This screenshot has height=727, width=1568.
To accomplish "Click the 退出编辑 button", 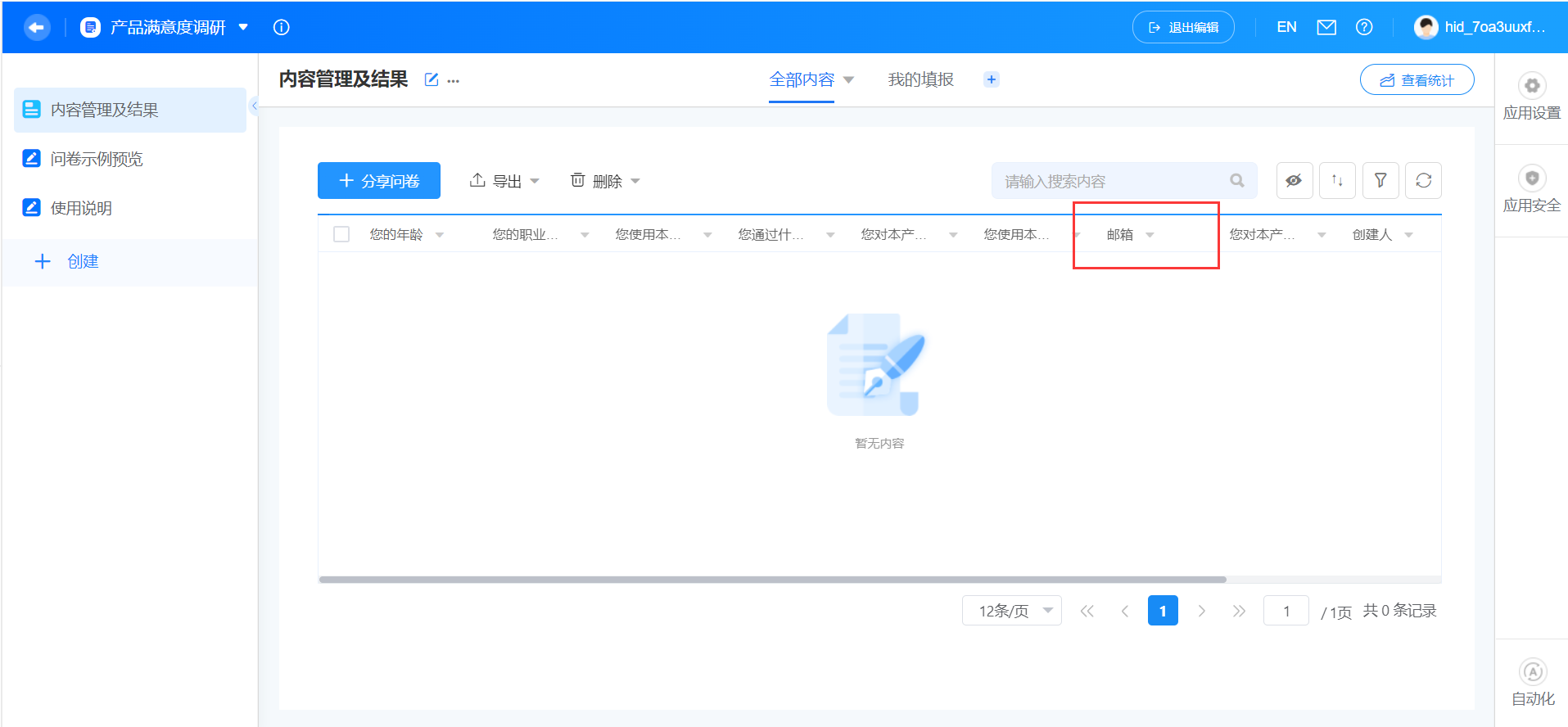I will point(1183,27).
